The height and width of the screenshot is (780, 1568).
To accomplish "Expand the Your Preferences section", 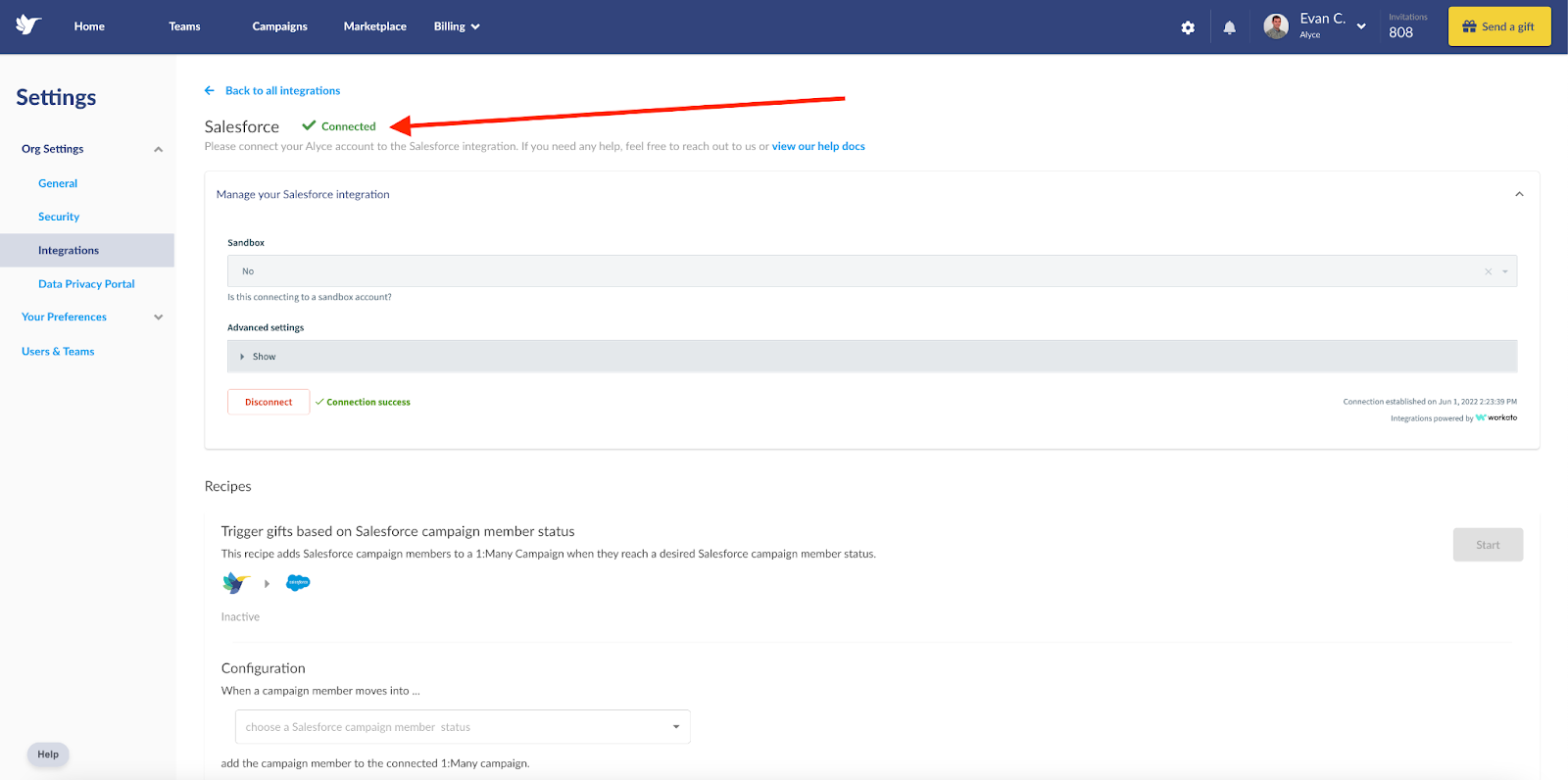I will coord(158,317).
